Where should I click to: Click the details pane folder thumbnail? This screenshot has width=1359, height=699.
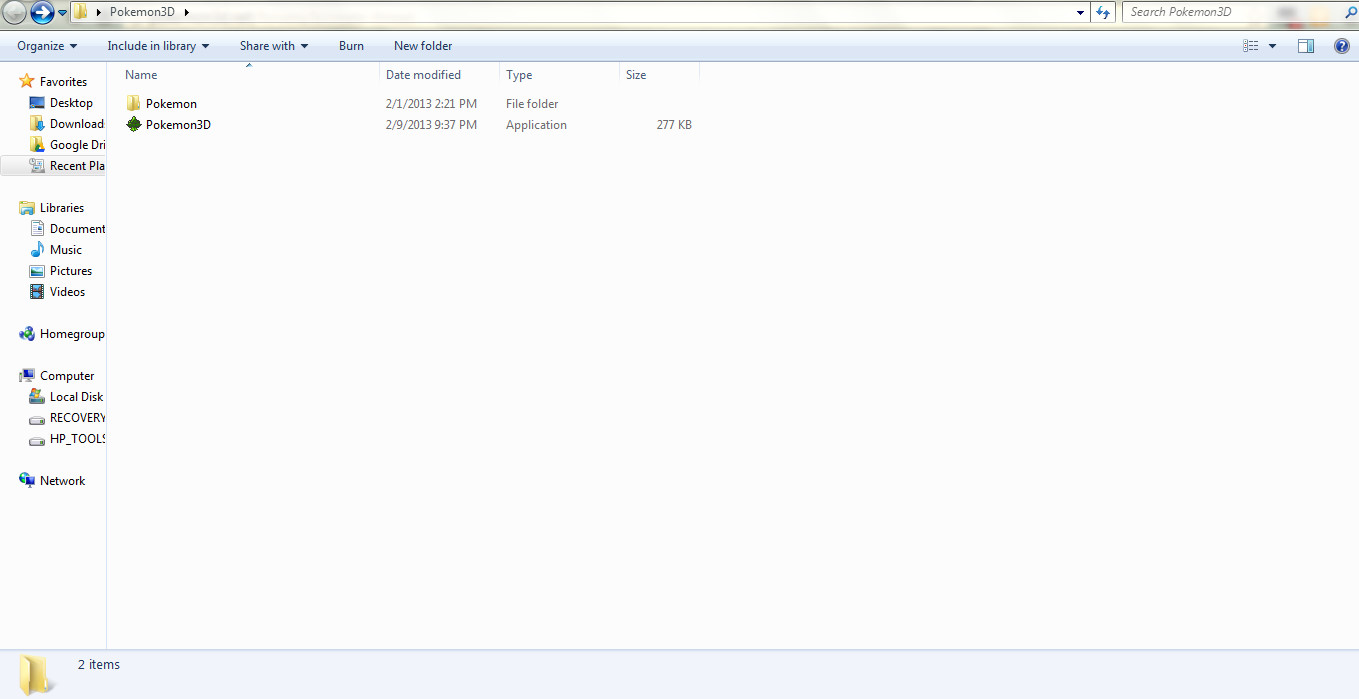point(36,675)
